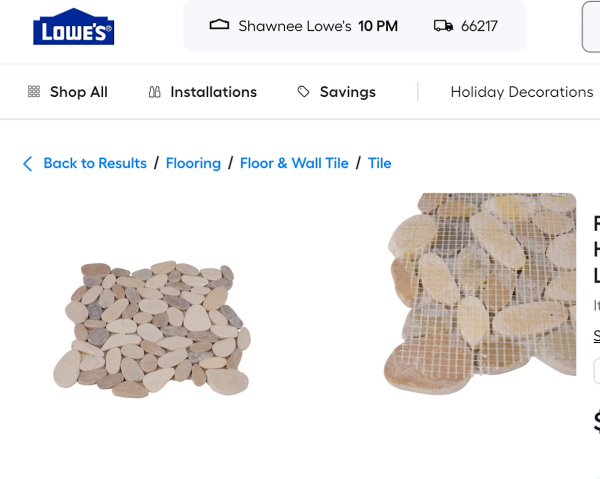This screenshot has height=479, width=600.
Task: Select the Installations tools icon
Action: click(154, 92)
